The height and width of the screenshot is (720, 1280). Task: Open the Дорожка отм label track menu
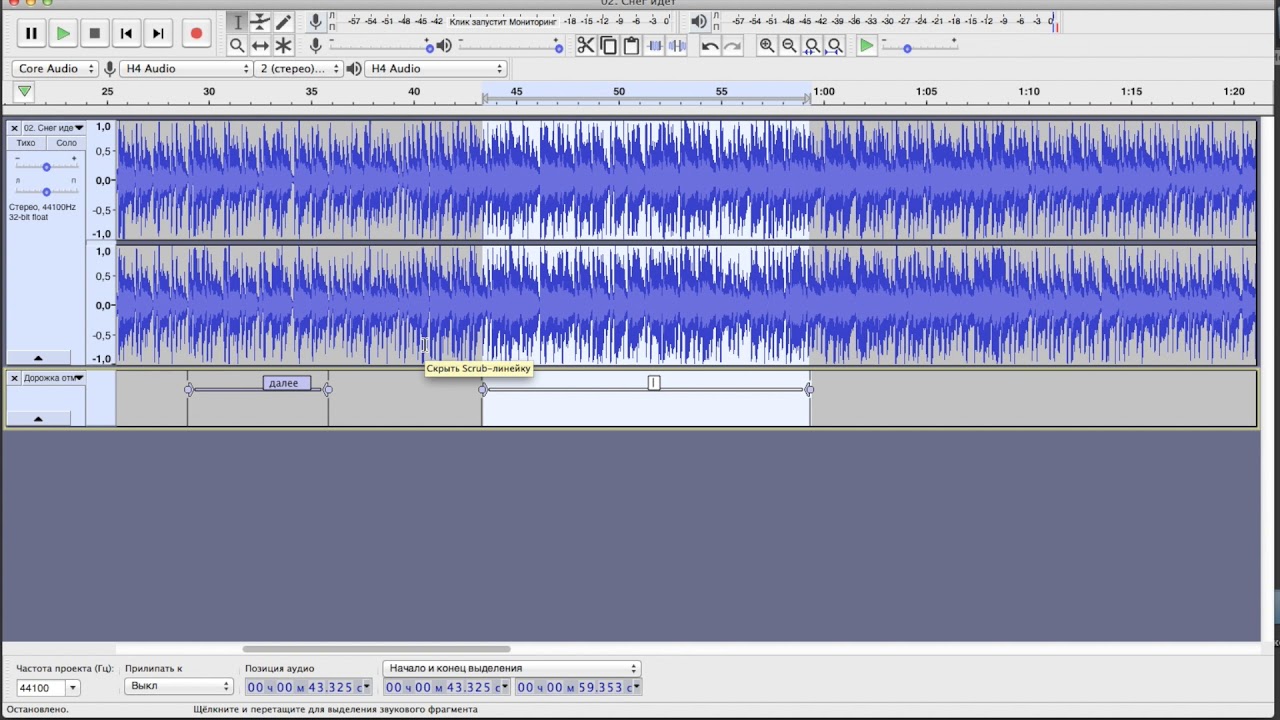(x=54, y=378)
